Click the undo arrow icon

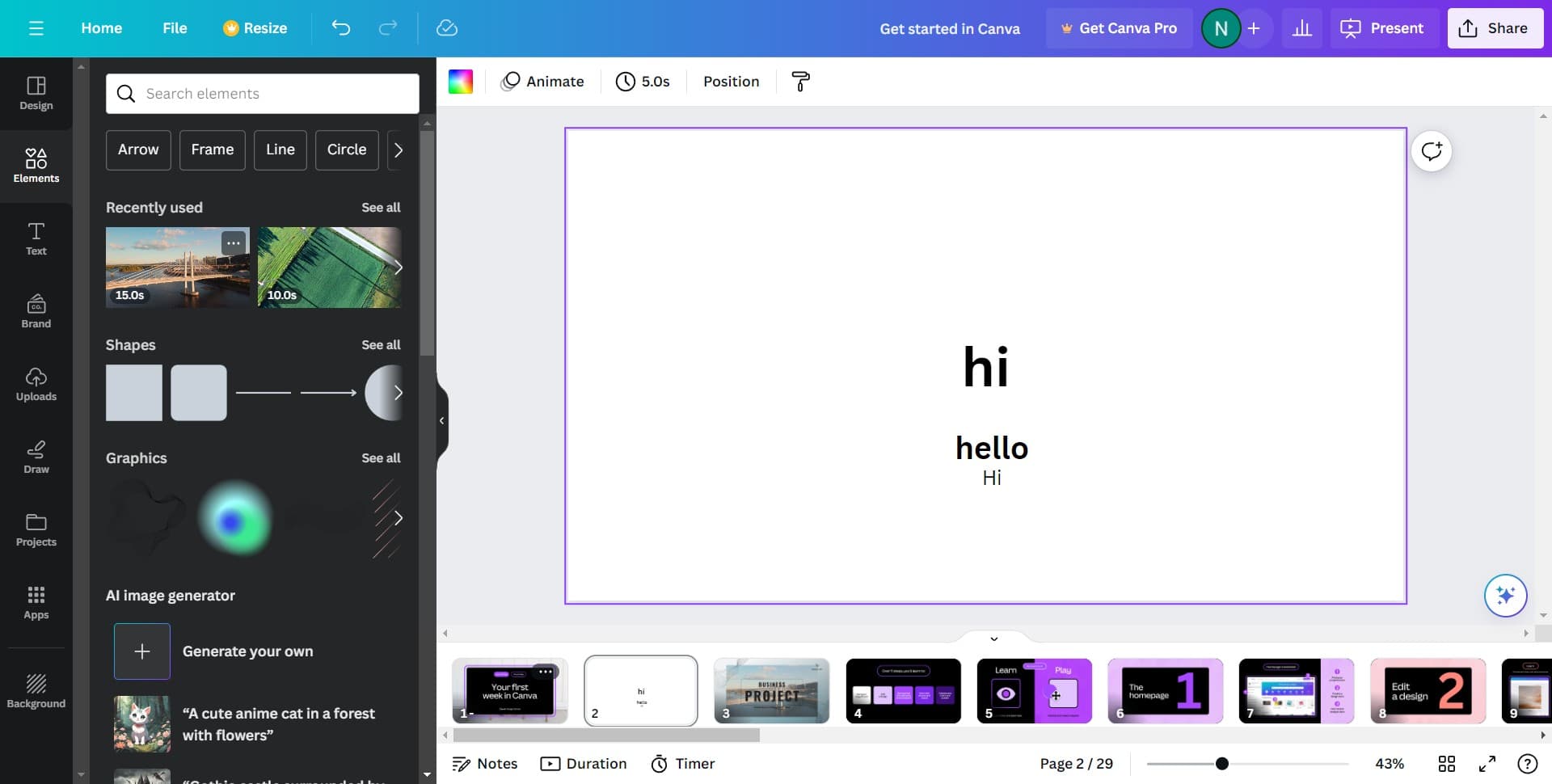coord(341,28)
